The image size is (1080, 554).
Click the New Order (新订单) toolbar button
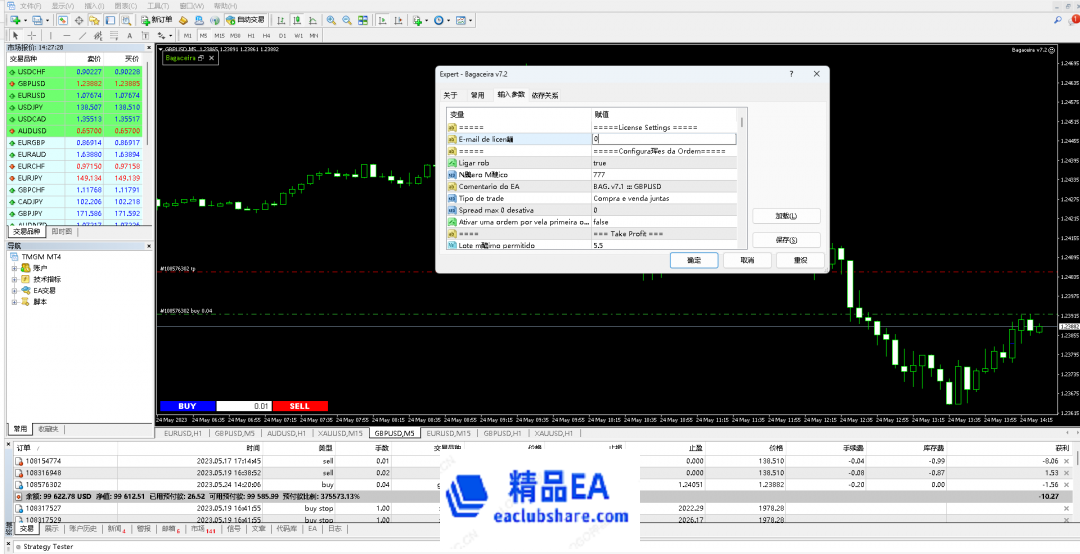(157, 20)
